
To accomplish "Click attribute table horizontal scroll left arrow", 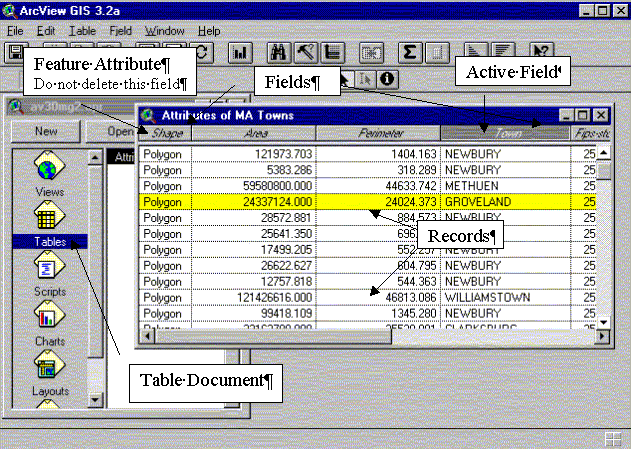I will pyautogui.click(x=147, y=336).
